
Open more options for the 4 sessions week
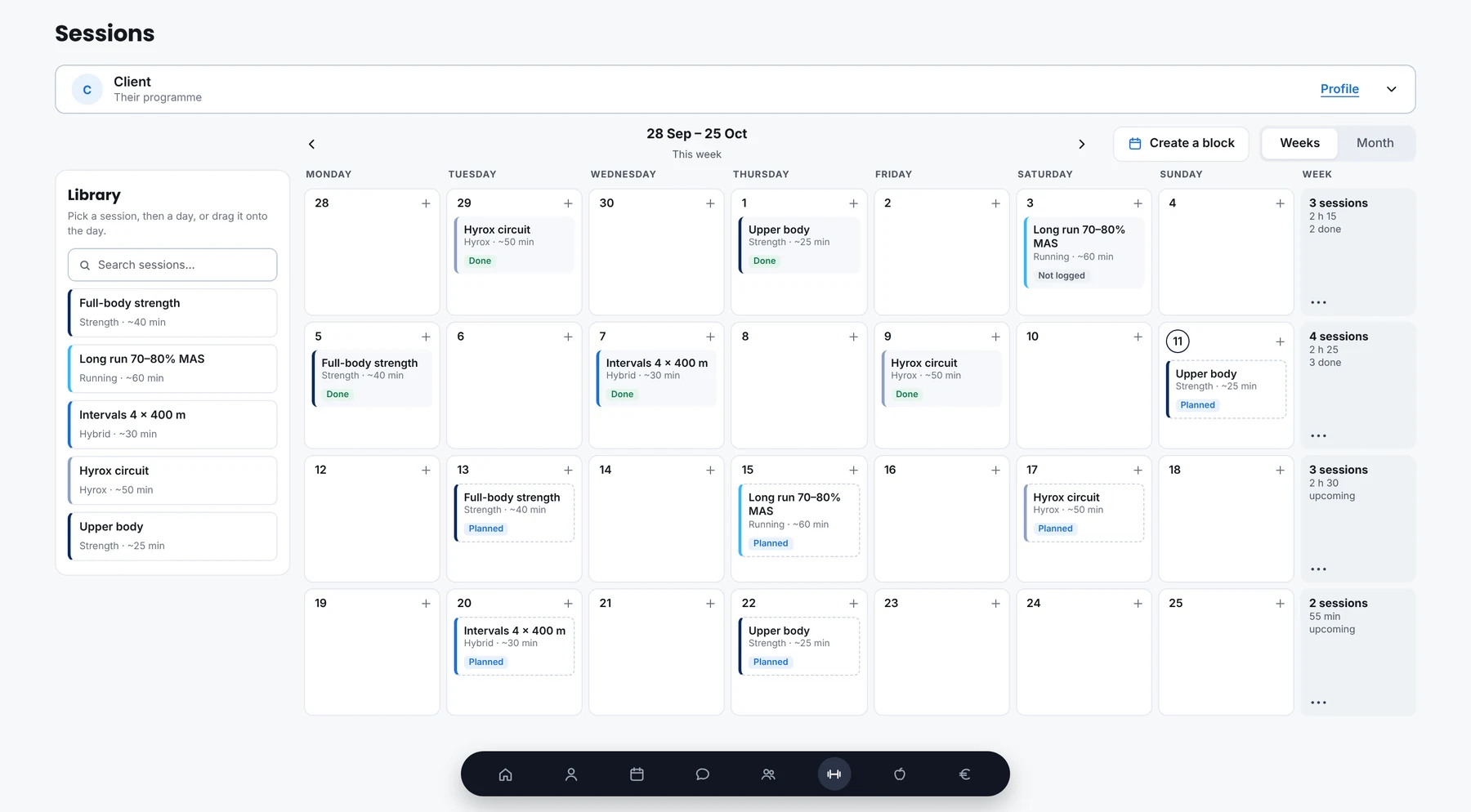click(x=1318, y=435)
